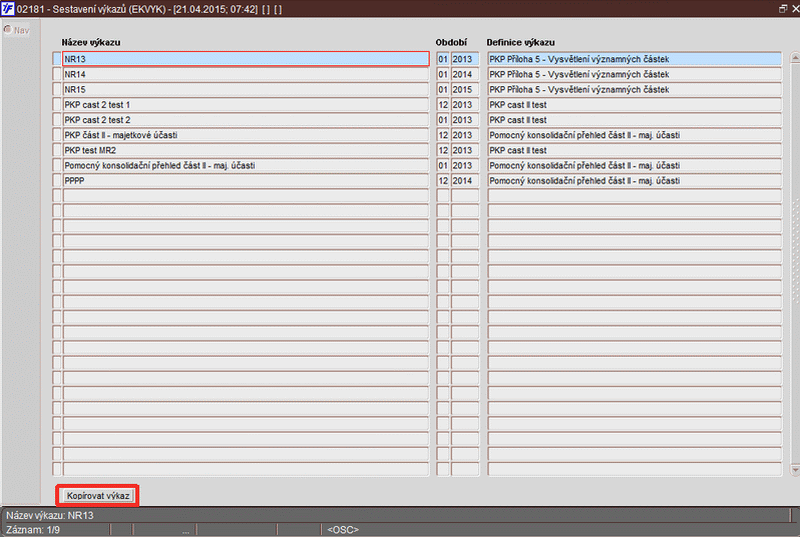Screen dimensions: 800x537
Task: Click the scrollbar down arrow
Action: tap(795, 470)
